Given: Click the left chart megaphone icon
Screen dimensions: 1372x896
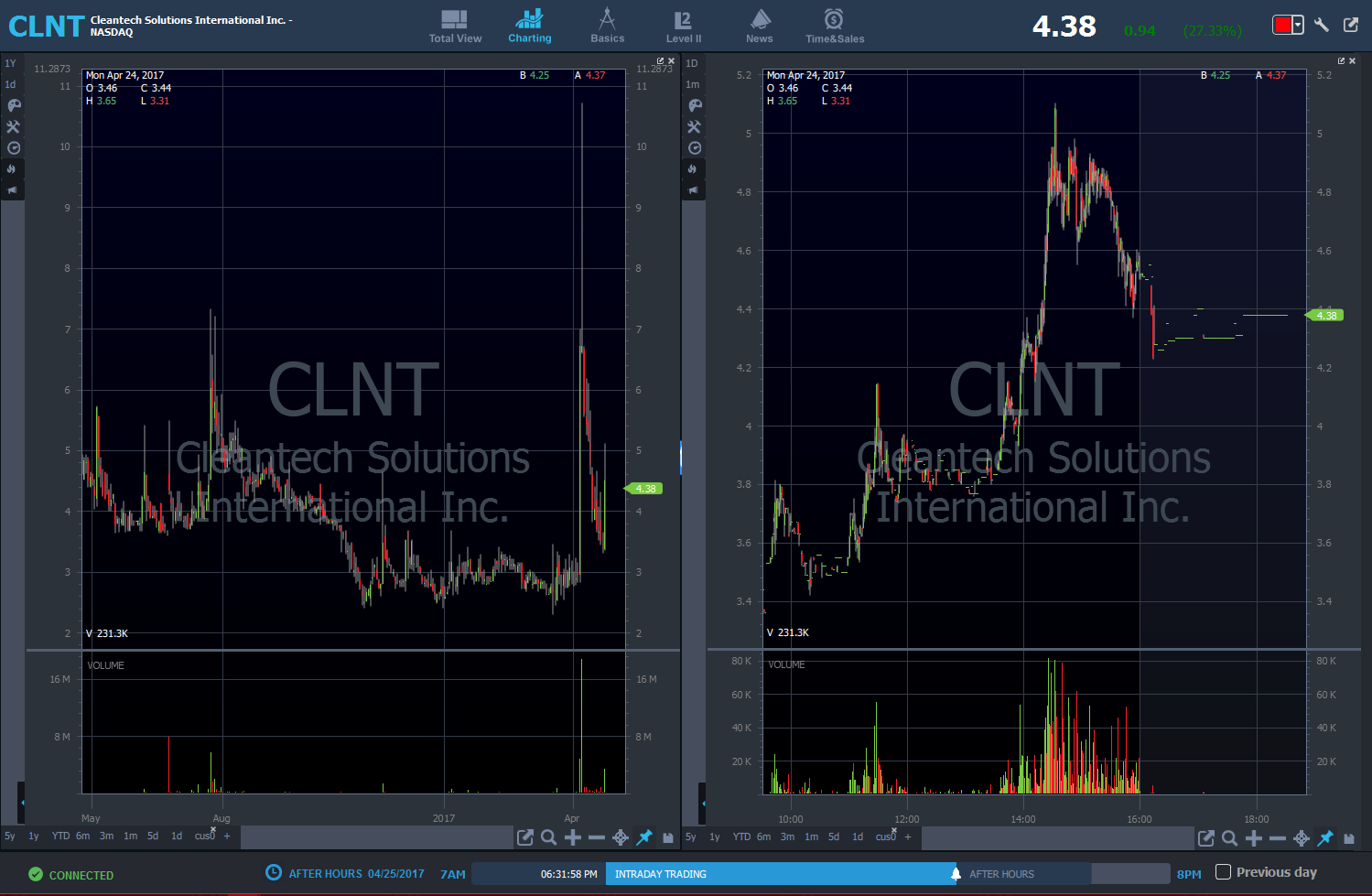Looking at the screenshot, I should pos(12,189).
